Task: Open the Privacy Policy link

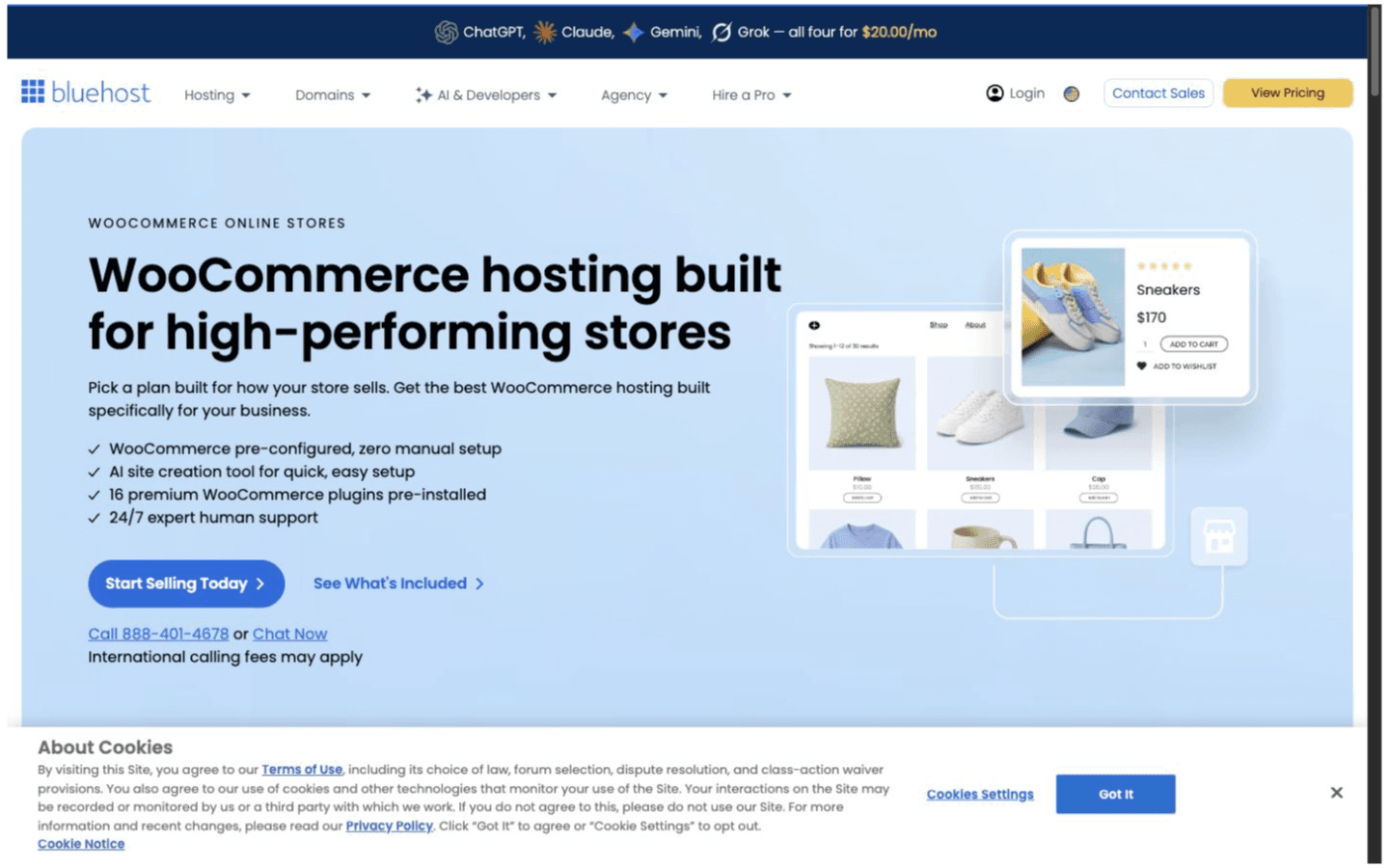Action: tap(389, 826)
